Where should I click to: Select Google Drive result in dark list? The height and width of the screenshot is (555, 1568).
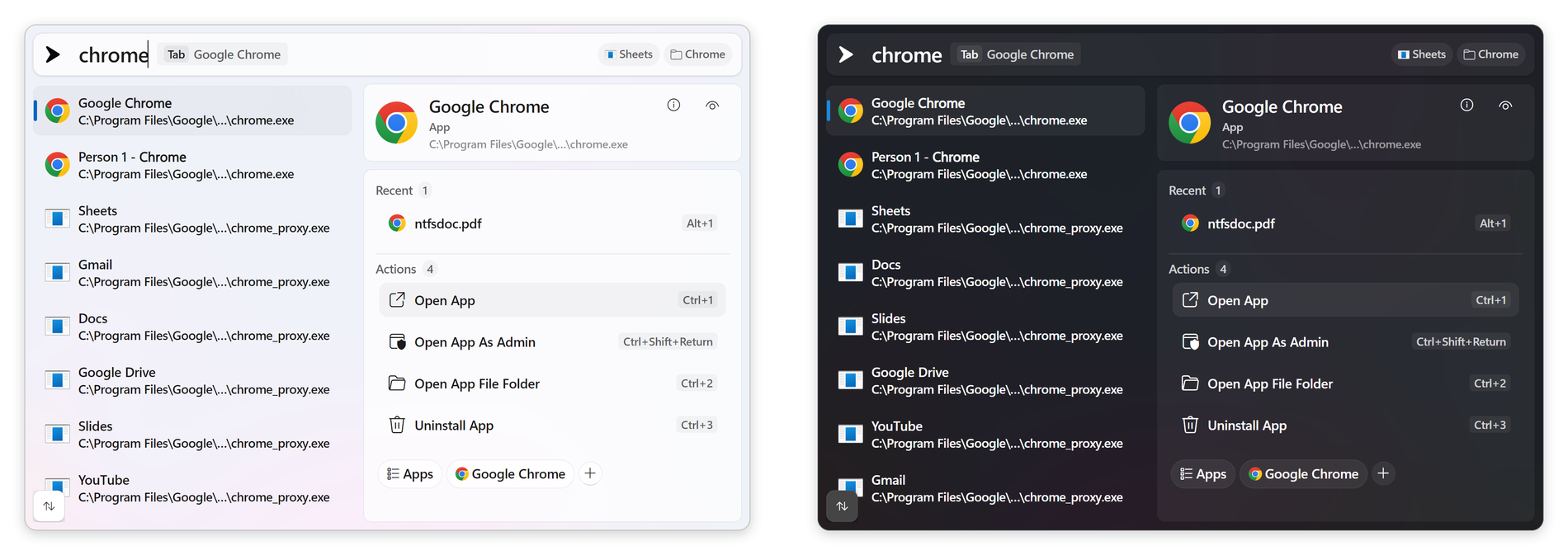tap(985, 380)
